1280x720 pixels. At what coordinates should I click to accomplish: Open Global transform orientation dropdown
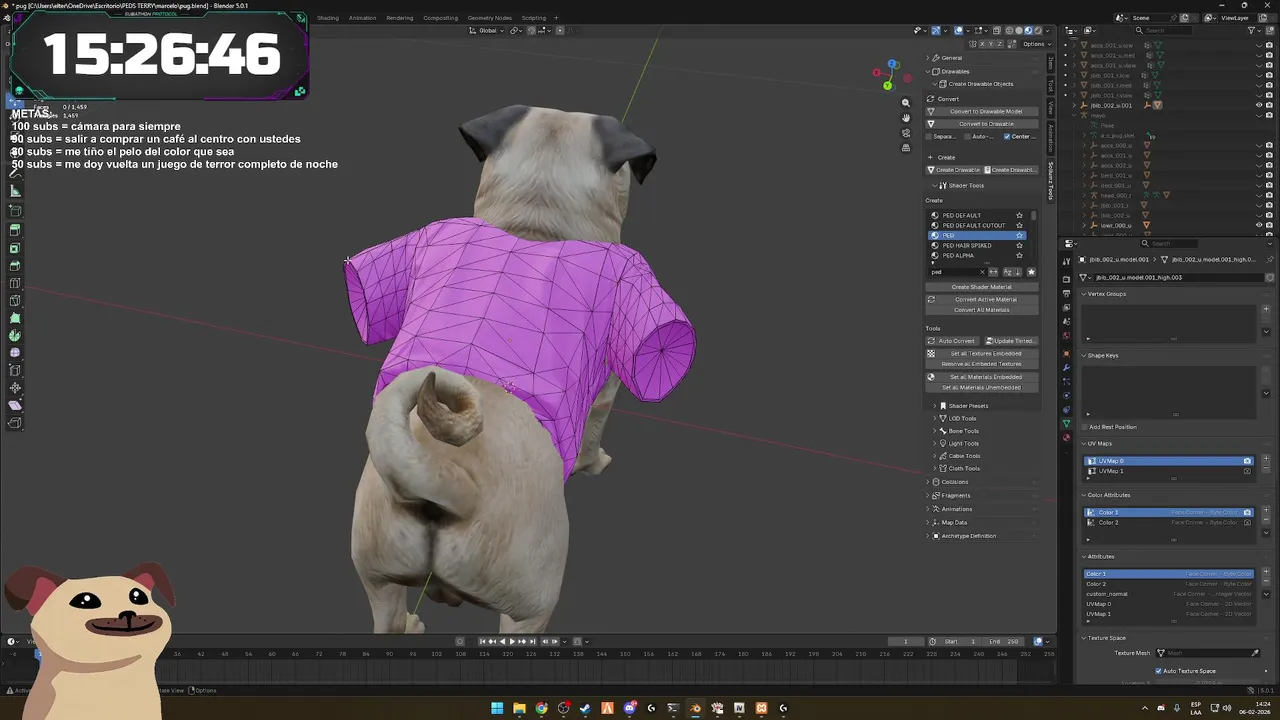(x=487, y=31)
